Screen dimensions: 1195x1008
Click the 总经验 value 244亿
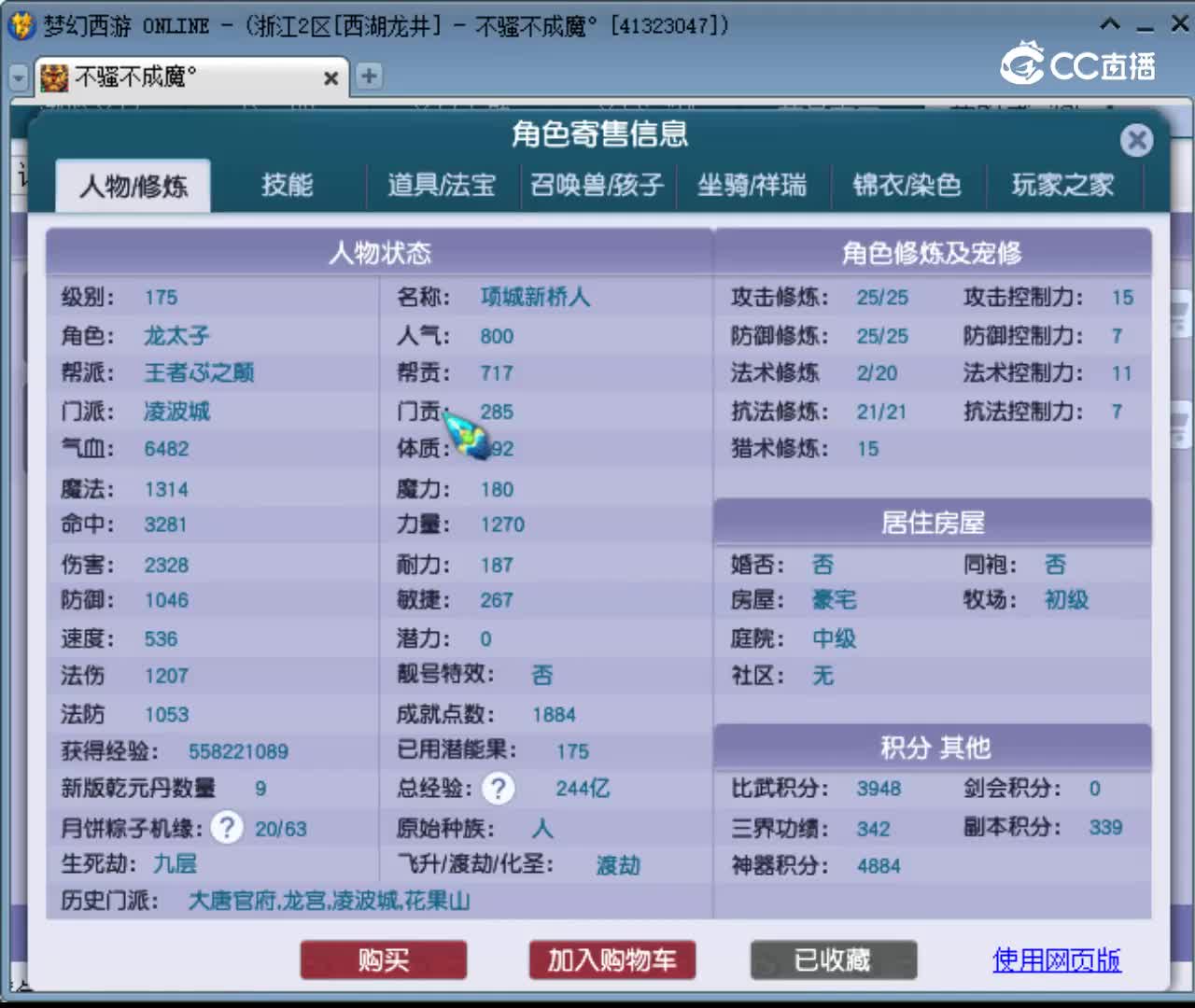coord(583,789)
